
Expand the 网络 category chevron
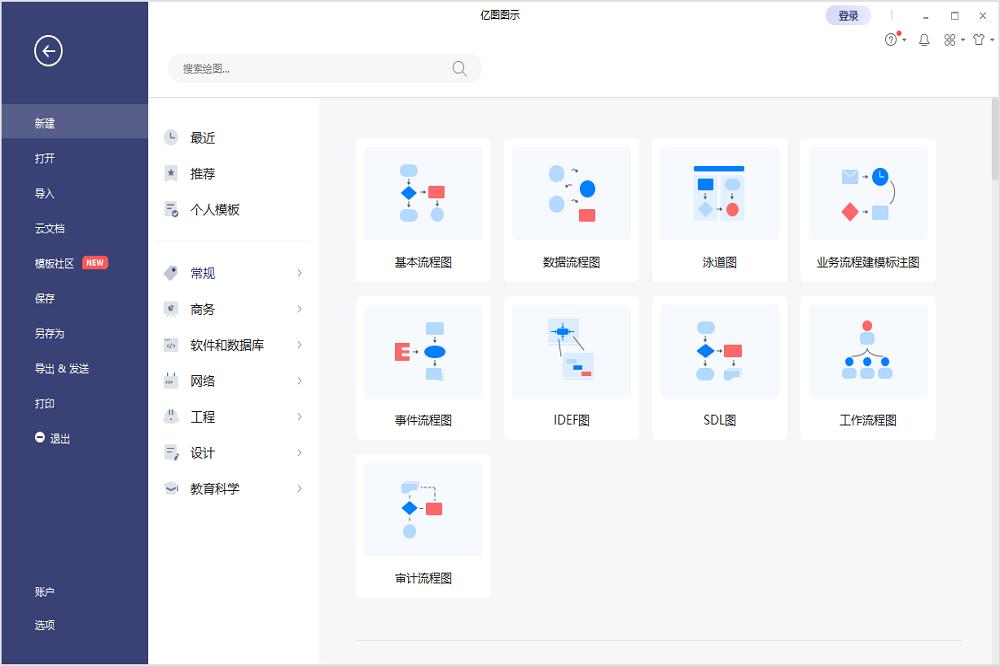coord(299,381)
